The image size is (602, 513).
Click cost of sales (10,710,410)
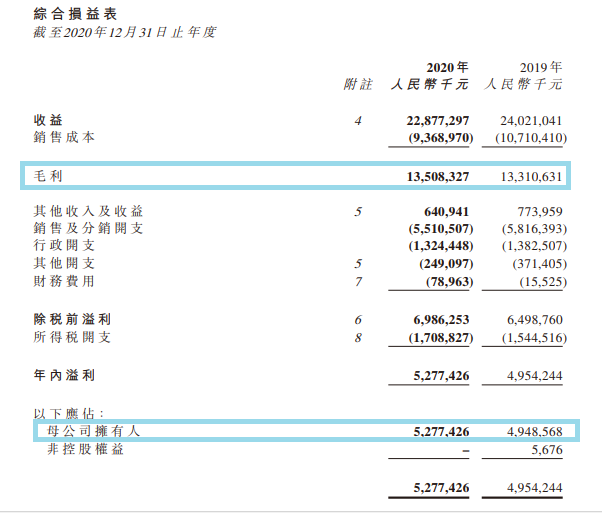531,138
